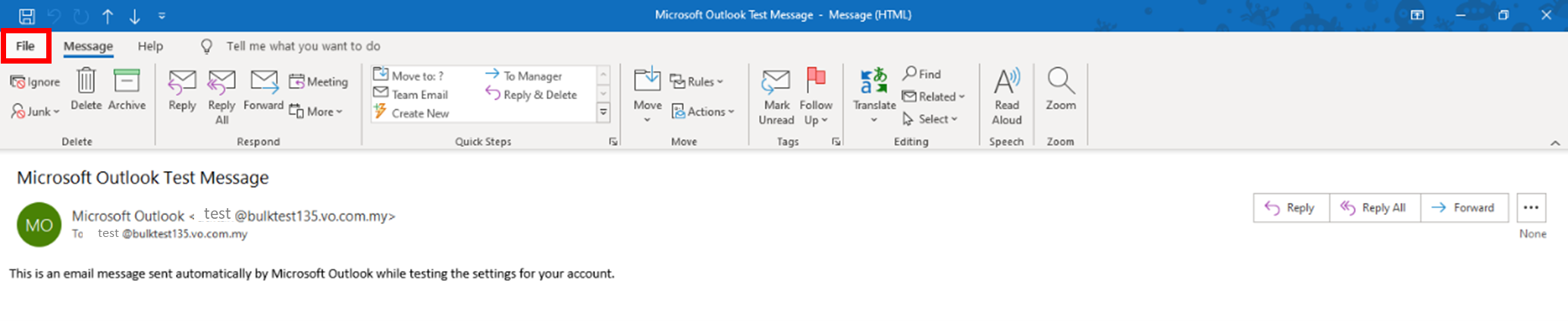Click the Tell me what you want to do box
This screenshot has width=1568, height=321.
pyautogui.click(x=303, y=46)
